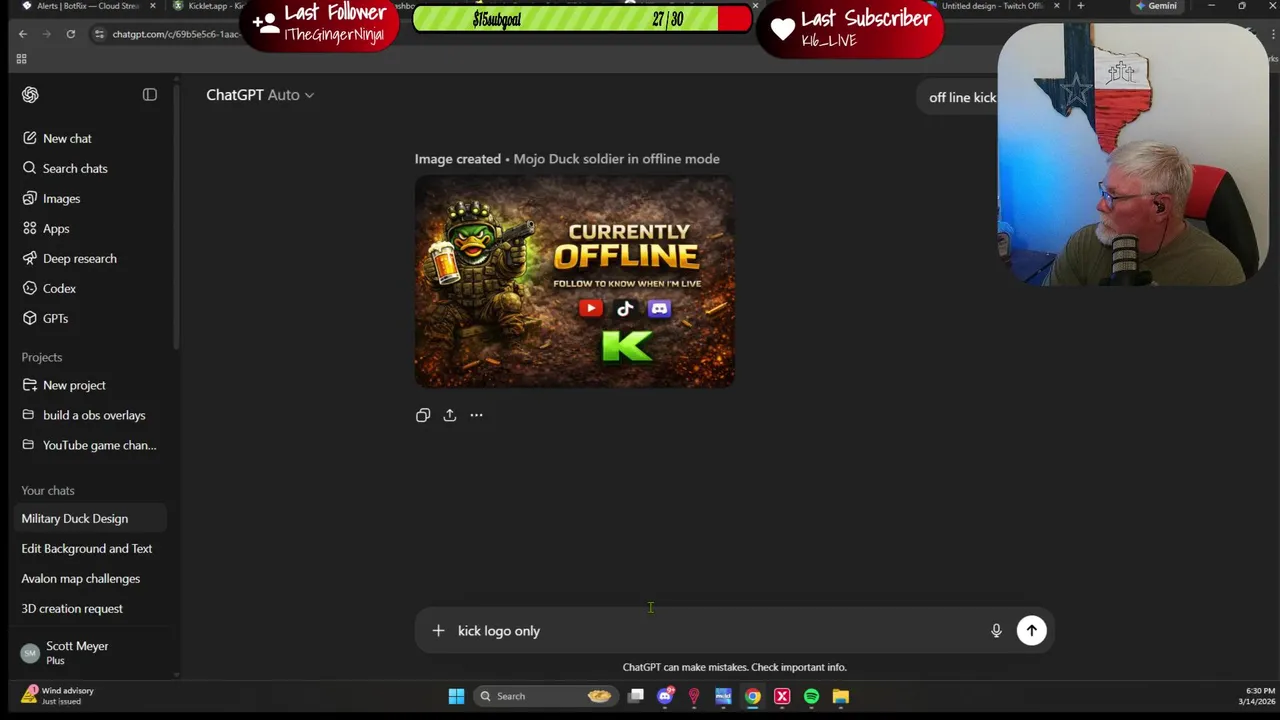Click the New chat pencil icon
This screenshot has width=1280, height=720.
(x=28, y=138)
